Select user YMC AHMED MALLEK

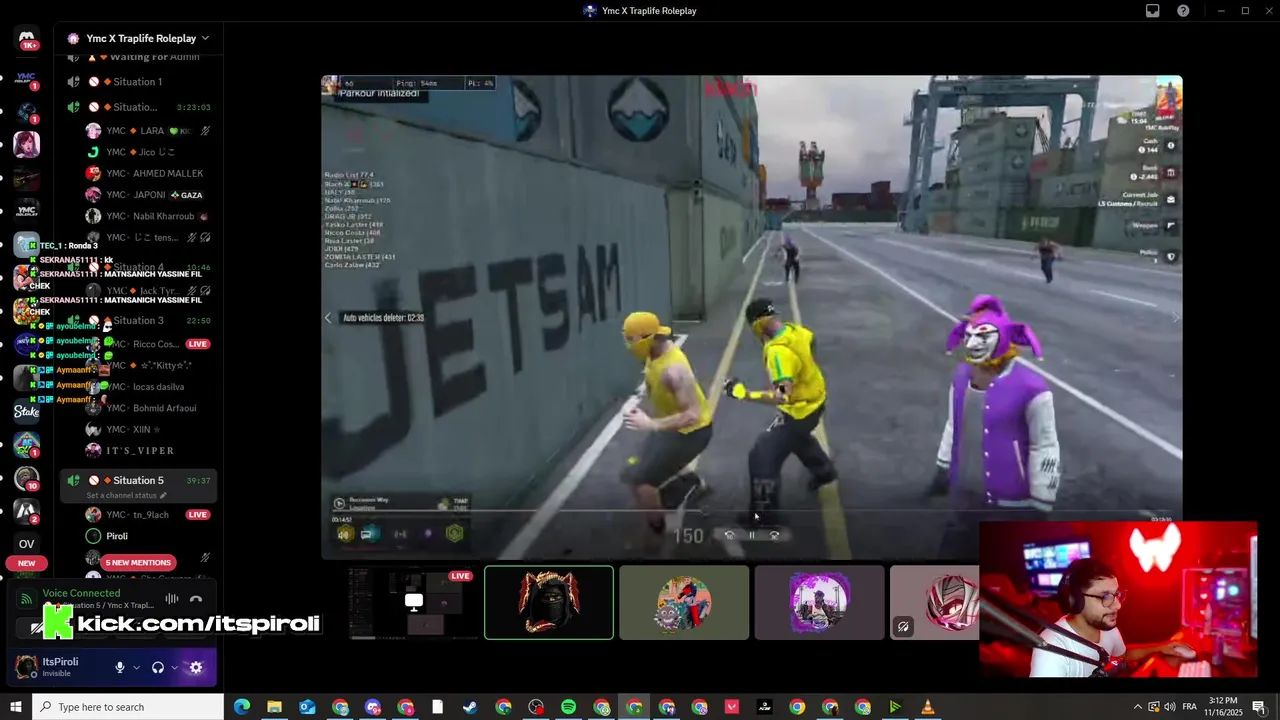(x=148, y=173)
